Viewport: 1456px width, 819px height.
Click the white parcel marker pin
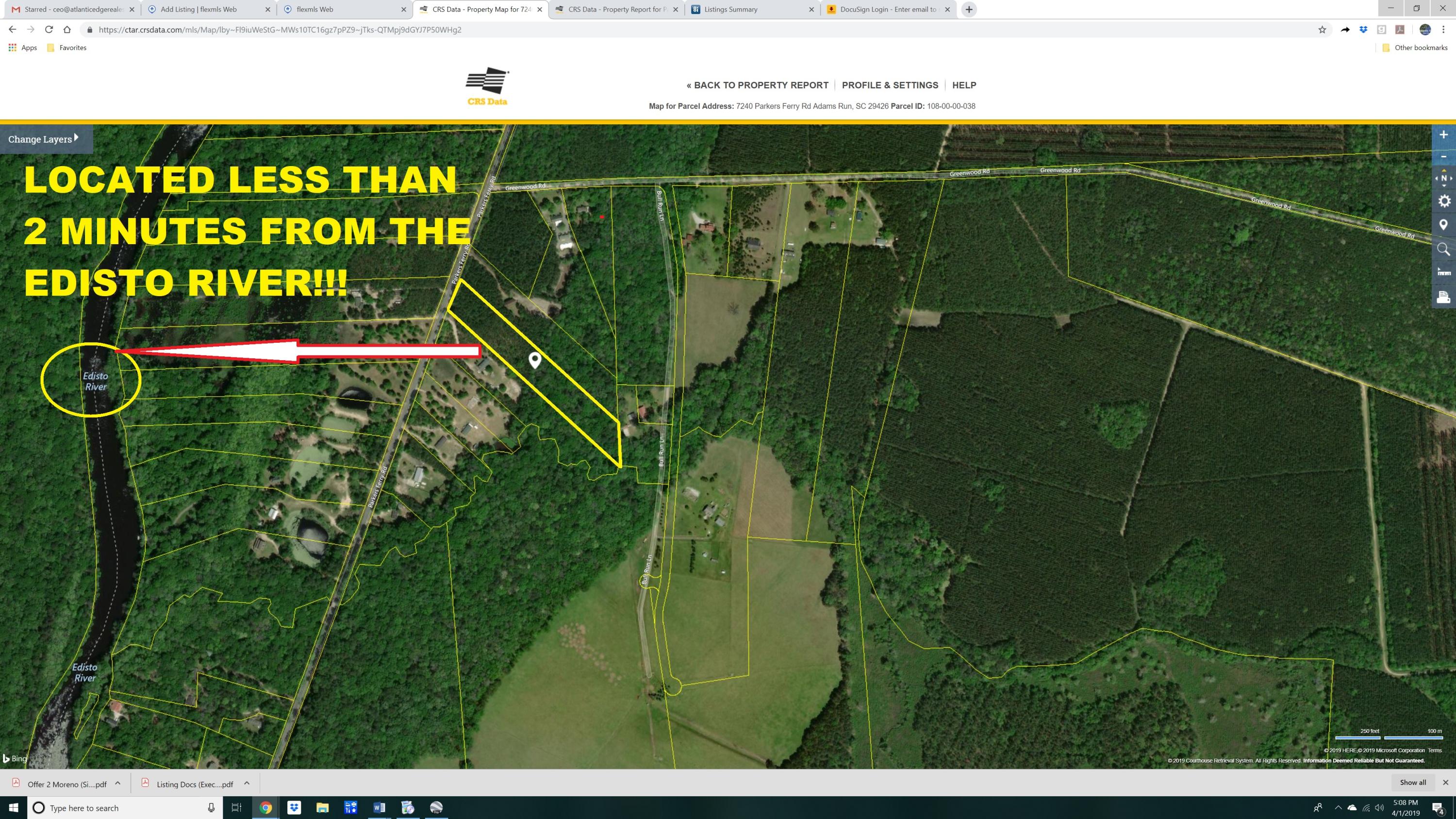coord(534,360)
